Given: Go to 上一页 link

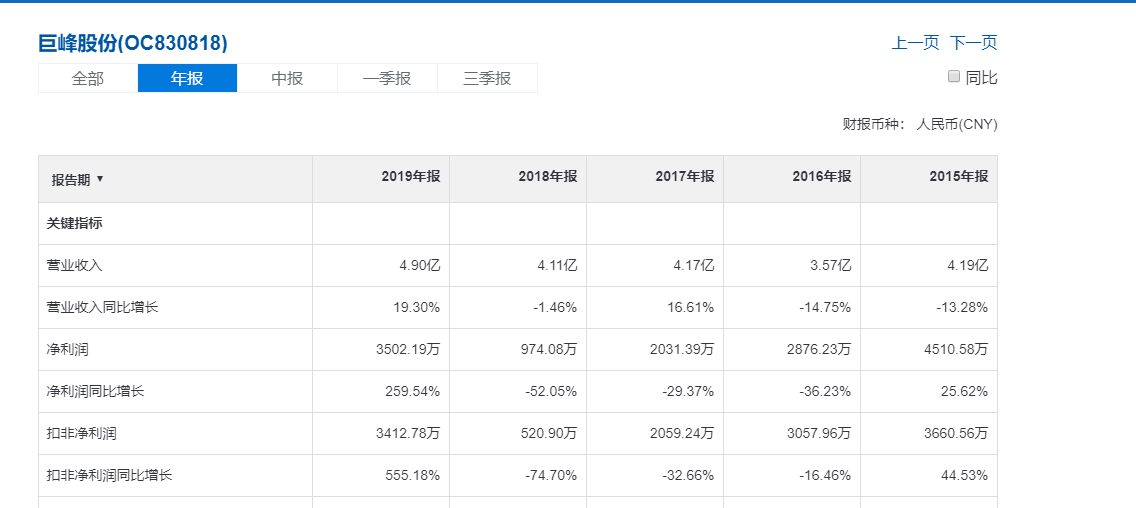Looking at the screenshot, I should (x=915, y=43).
